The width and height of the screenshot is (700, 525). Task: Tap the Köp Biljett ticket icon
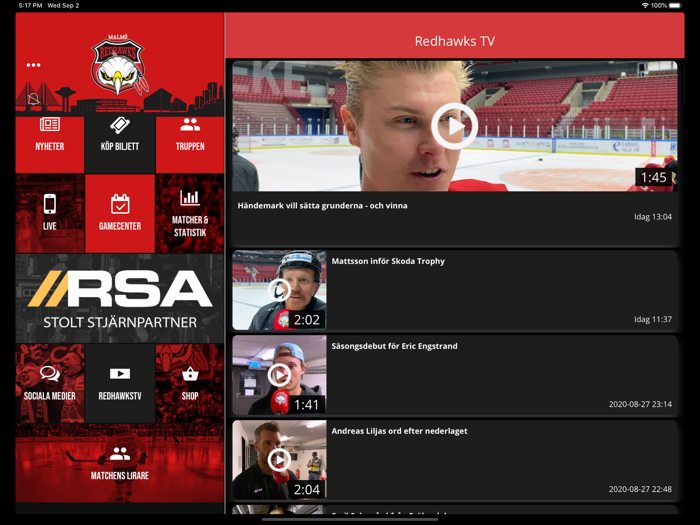point(120,136)
